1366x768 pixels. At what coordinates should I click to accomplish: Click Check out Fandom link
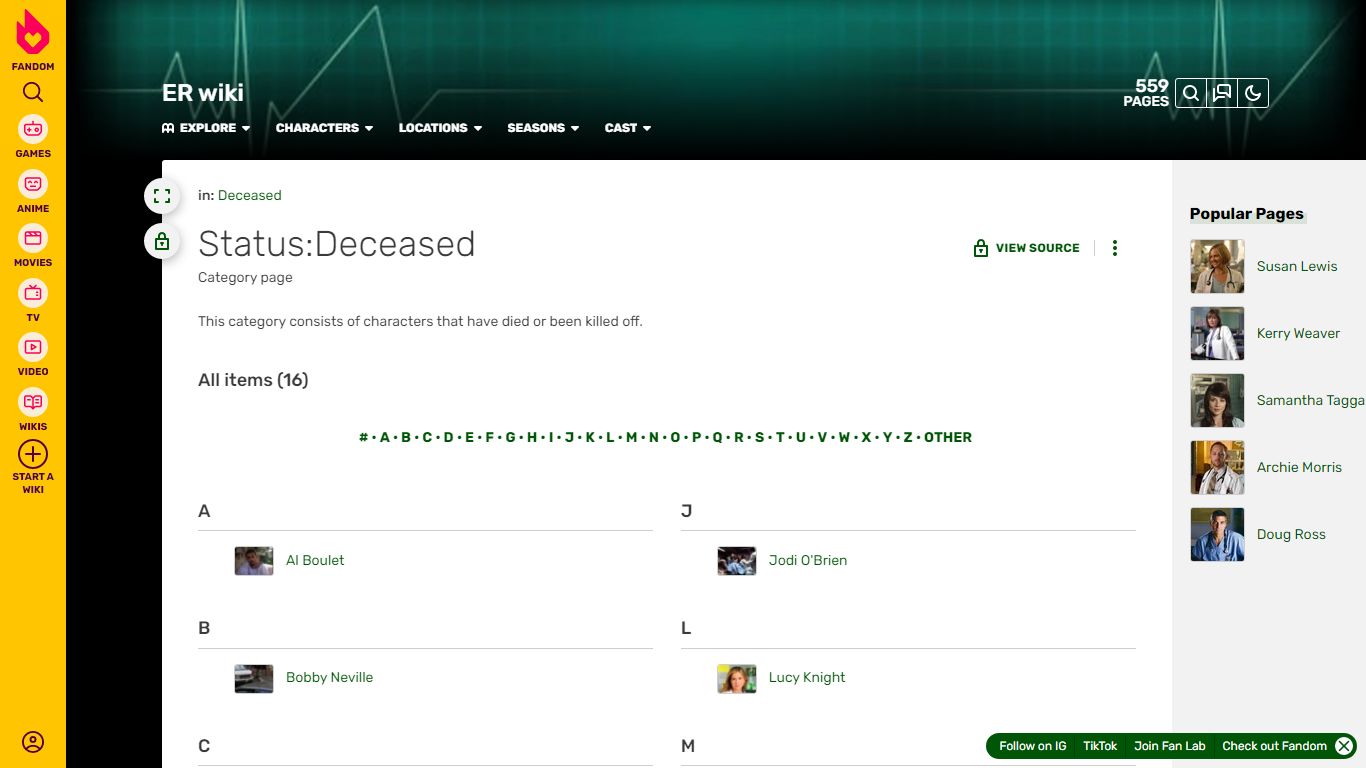1274,746
